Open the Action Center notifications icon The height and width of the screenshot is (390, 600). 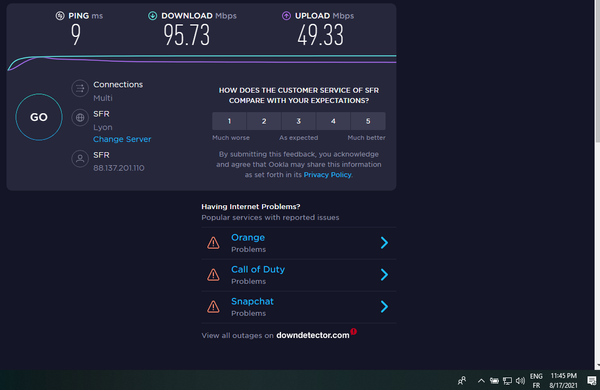[592, 380]
